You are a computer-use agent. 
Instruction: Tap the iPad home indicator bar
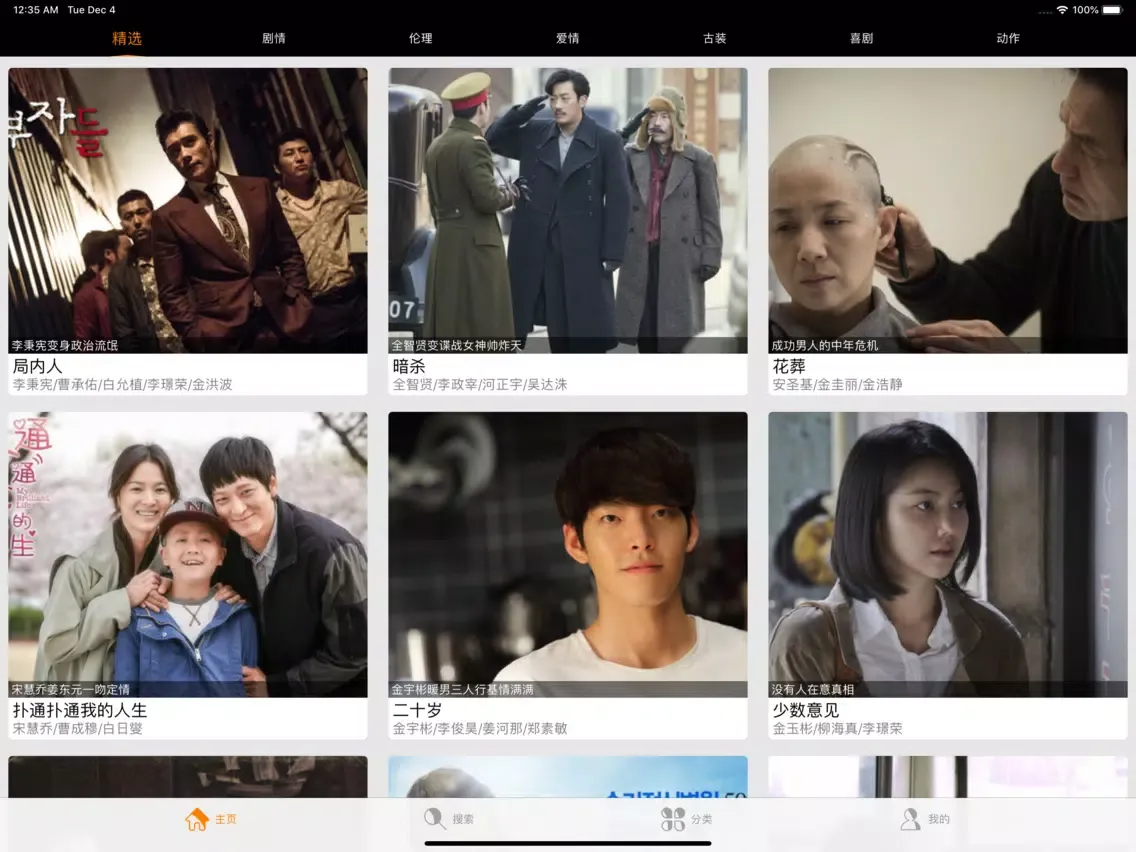568,843
